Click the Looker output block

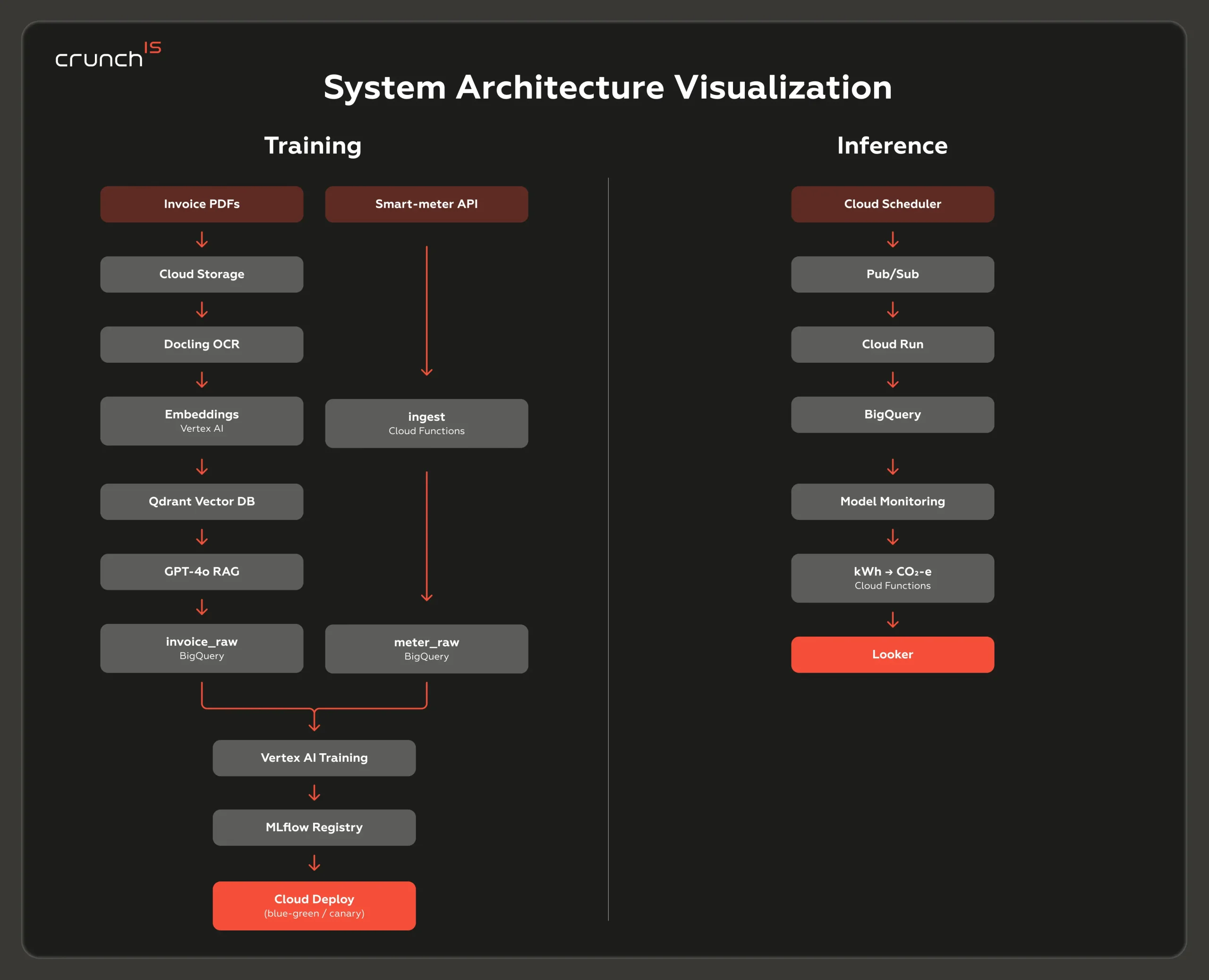click(893, 654)
